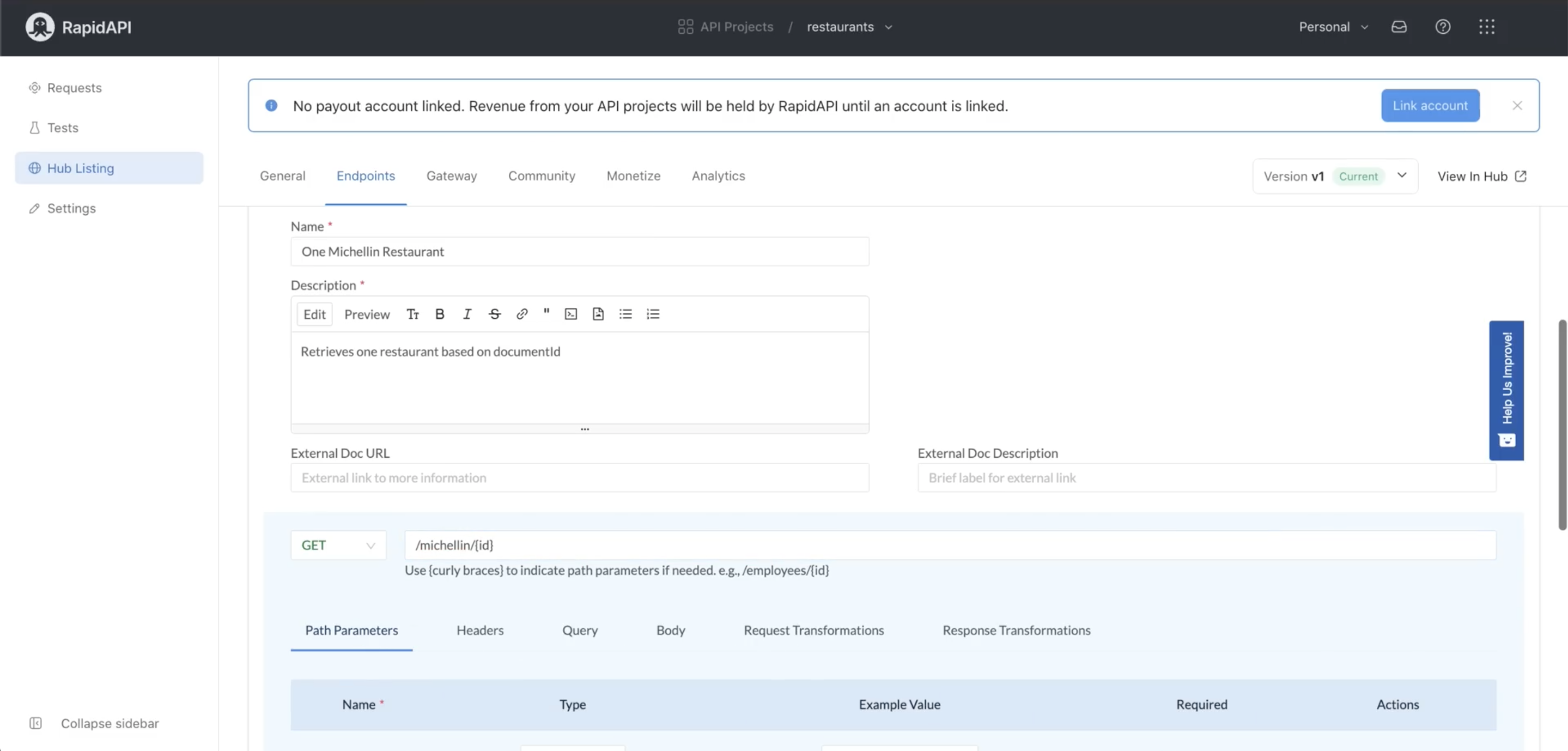Image resolution: width=1568 pixels, height=751 pixels.
Task: Click the heading text size icon
Action: [x=412, y=314]
